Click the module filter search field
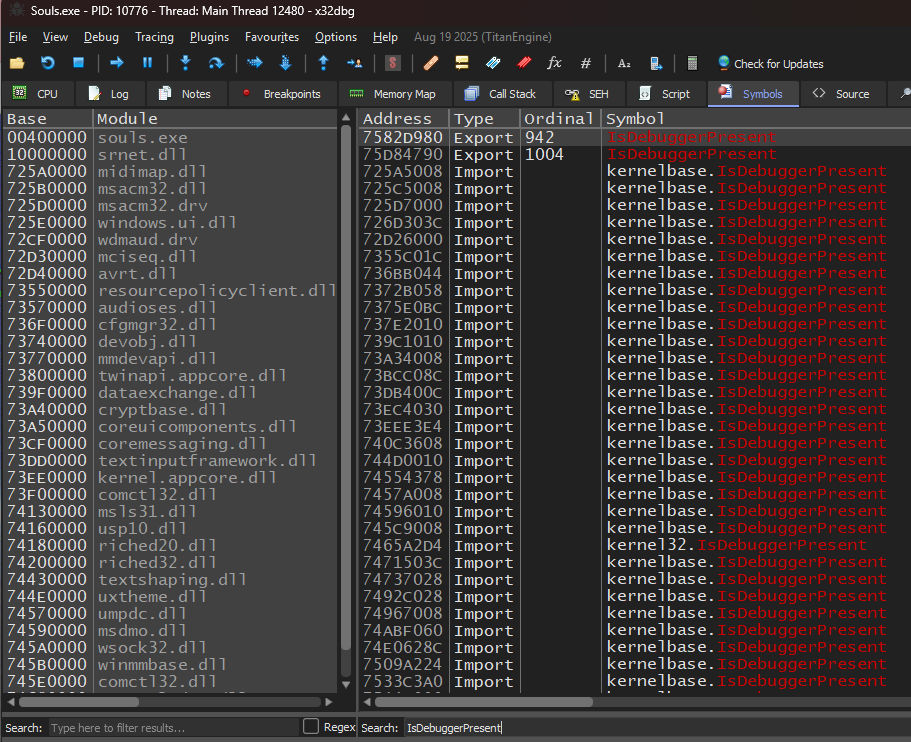The width and height of the screenshot is (911, 742). tap(172, 727)
